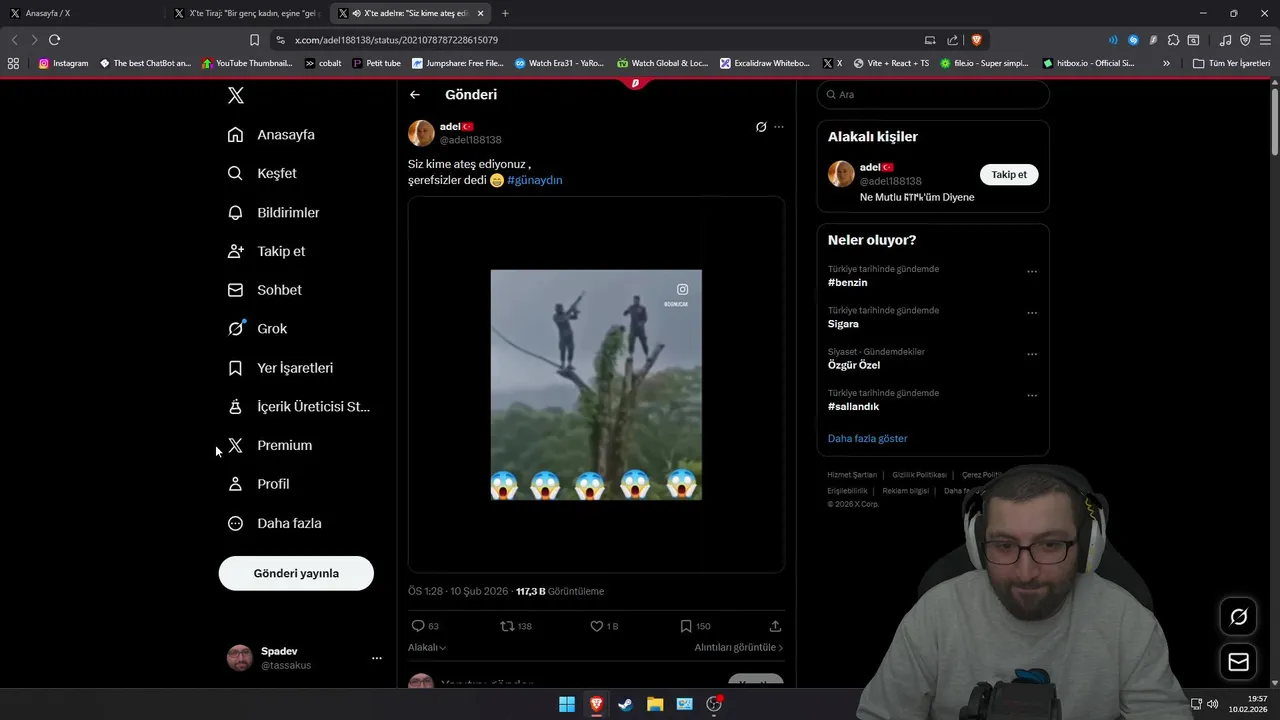Image resolution: width=1280 pixels, height=720 pixels.
Task: Follow adel with Takip et button
Action: pos(1009,174)
